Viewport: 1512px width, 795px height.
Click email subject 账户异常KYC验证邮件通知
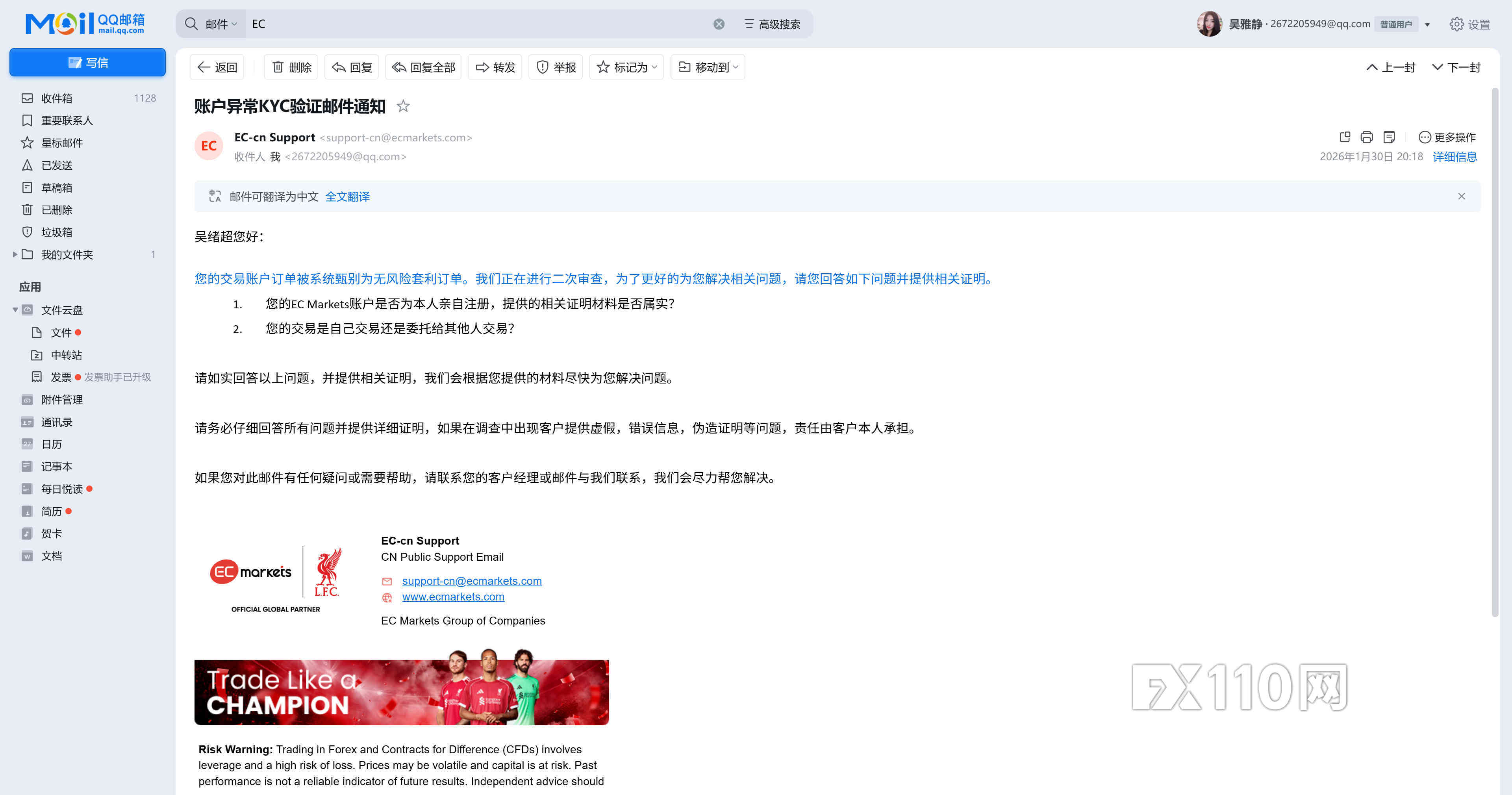290,106
